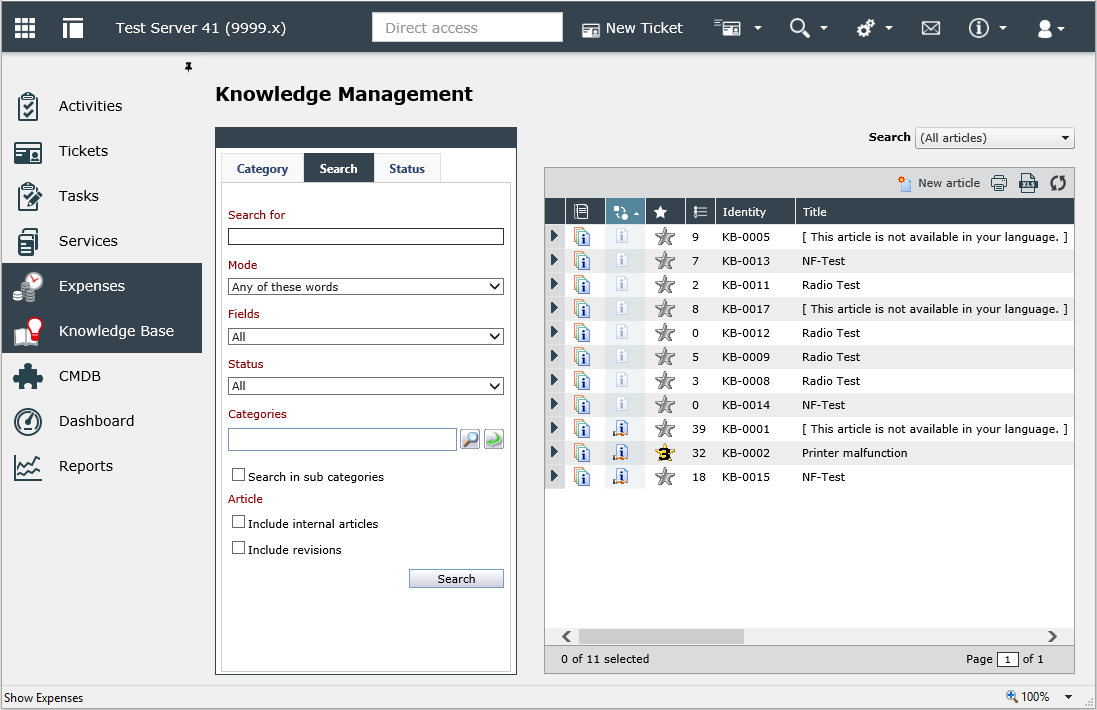Open the apps grid menu icon
The height and width of the screenshot is (710, 1097).
coord(25,28)
